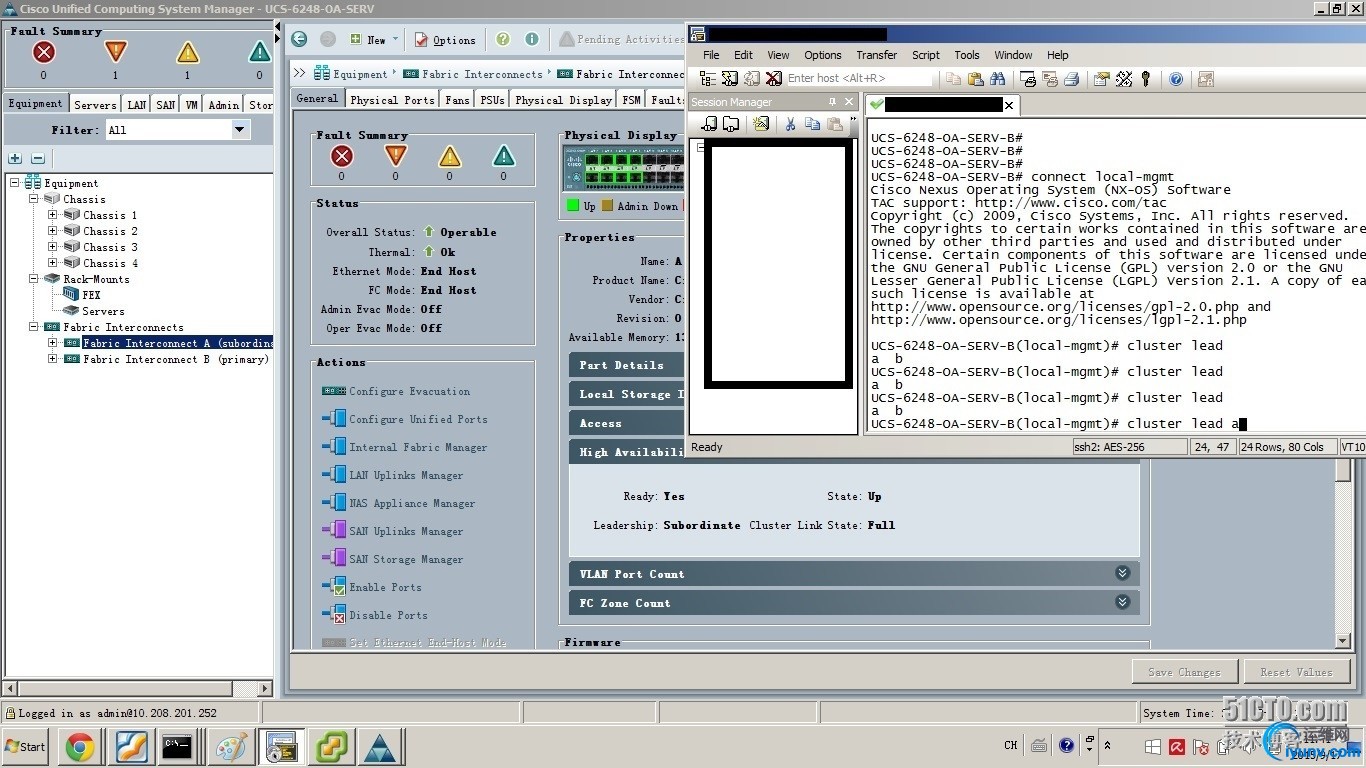Close the SecureCRT session tab

tap(1009, 104)
